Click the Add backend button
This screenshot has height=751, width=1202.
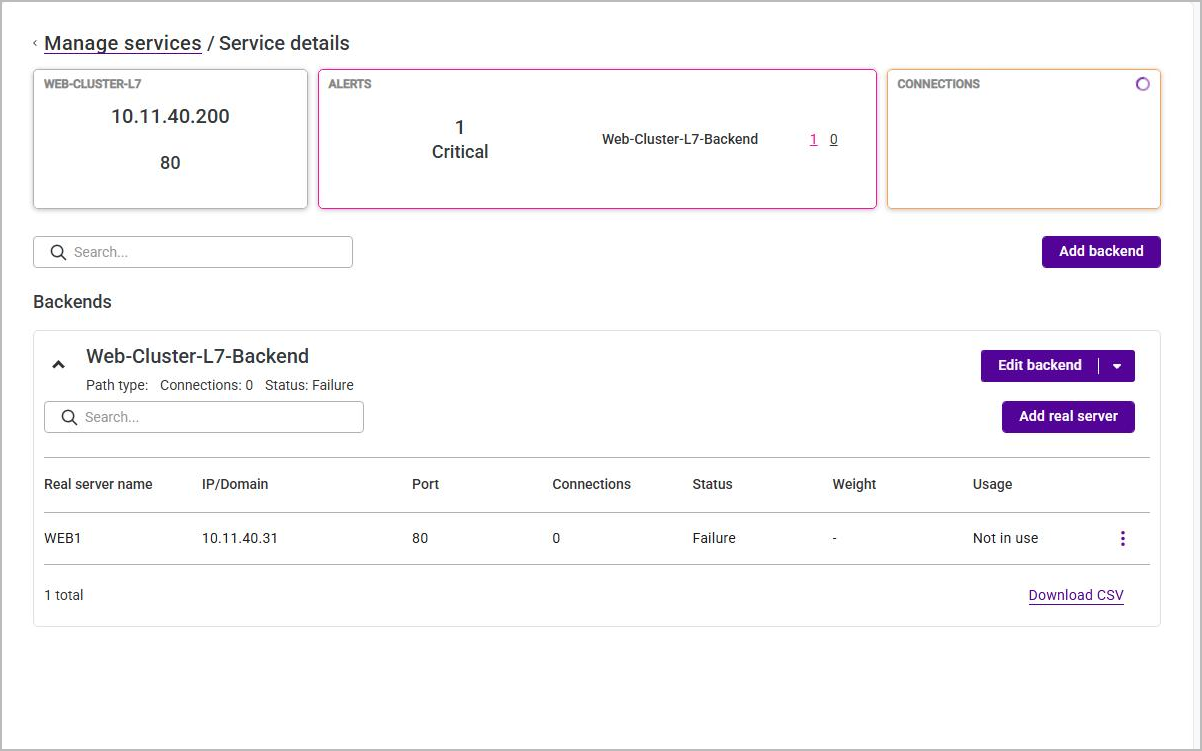(1101, 252)
